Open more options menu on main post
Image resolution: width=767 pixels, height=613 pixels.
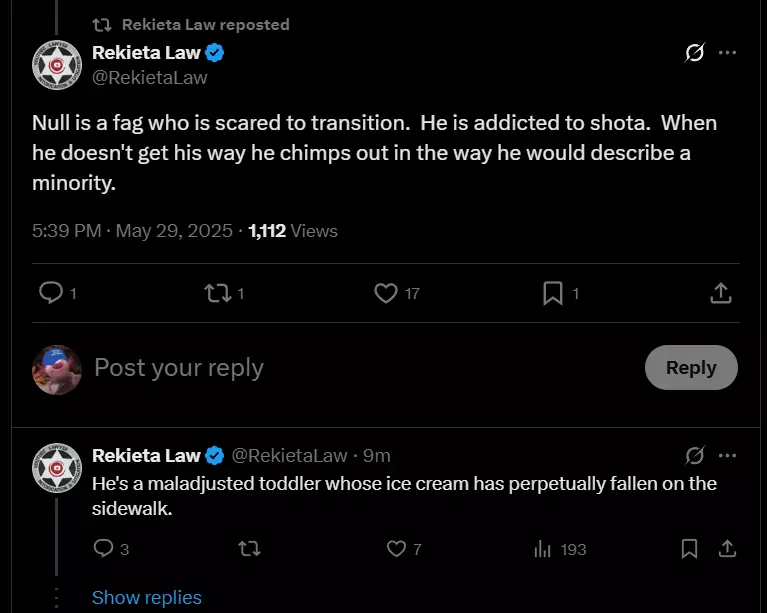pyautogui.click(x=727, y=53)
